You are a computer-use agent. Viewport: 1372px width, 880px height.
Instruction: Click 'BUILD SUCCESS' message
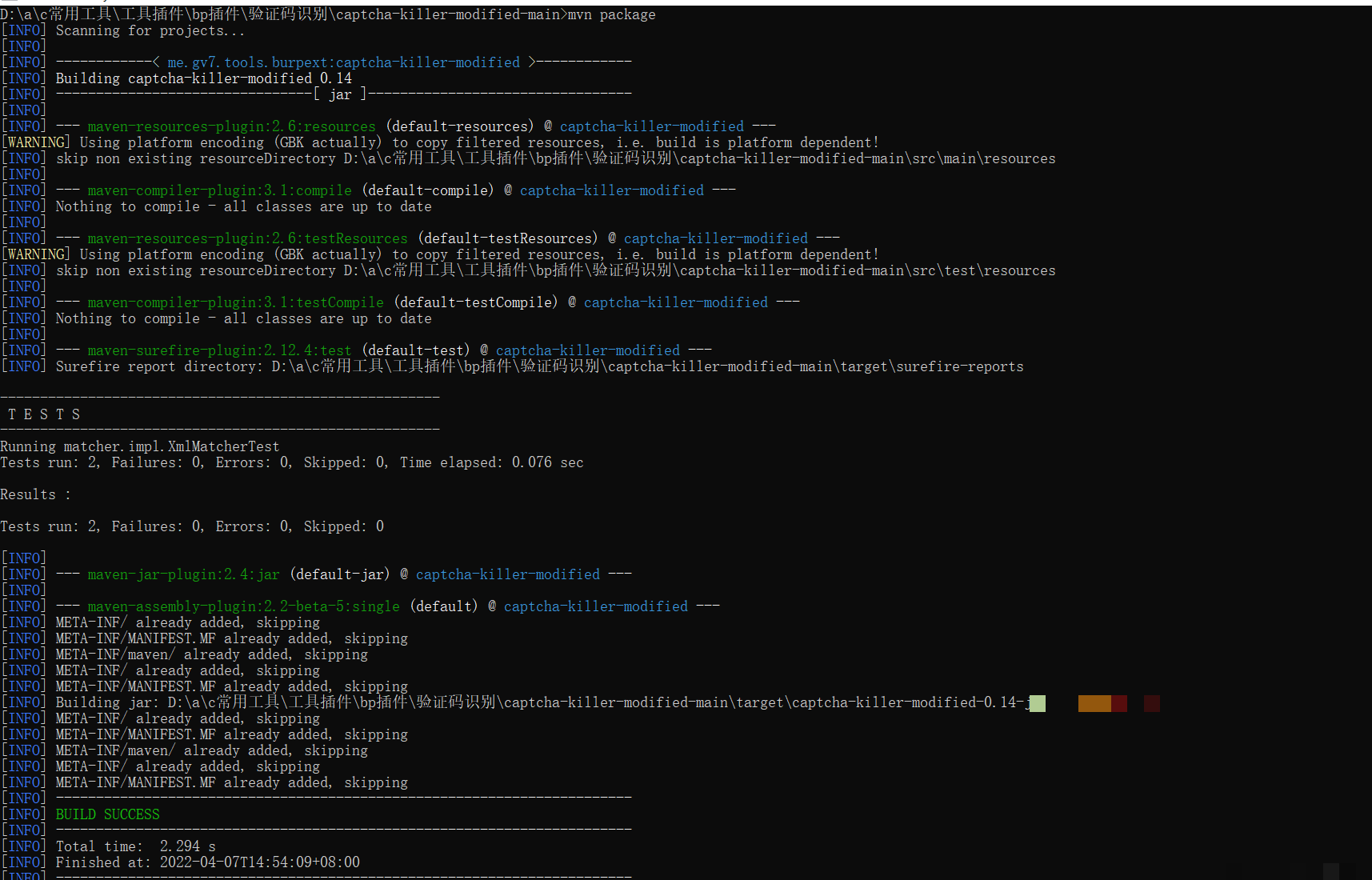tap(107, 814)
